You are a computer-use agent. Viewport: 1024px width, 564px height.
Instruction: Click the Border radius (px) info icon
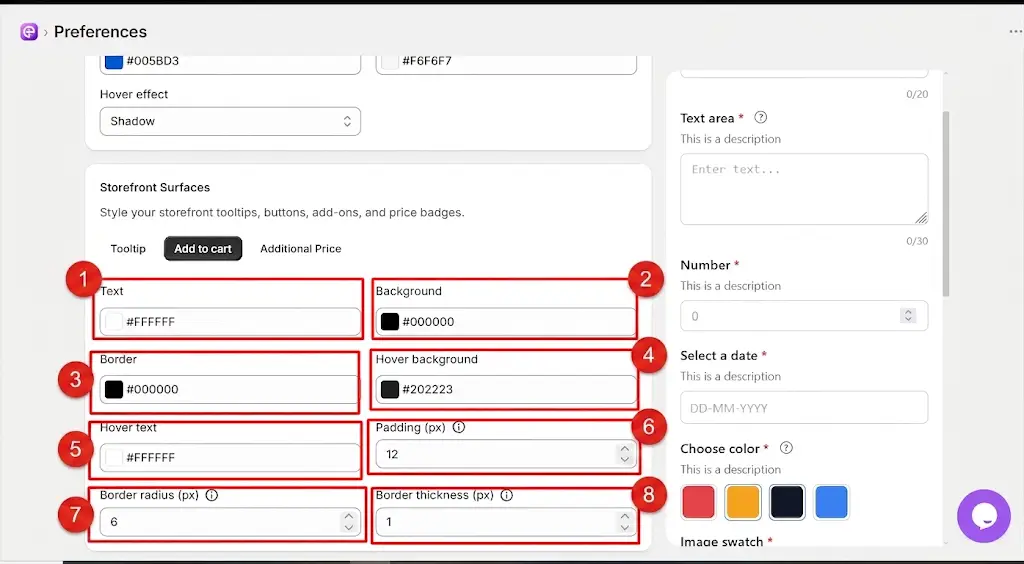212,495
